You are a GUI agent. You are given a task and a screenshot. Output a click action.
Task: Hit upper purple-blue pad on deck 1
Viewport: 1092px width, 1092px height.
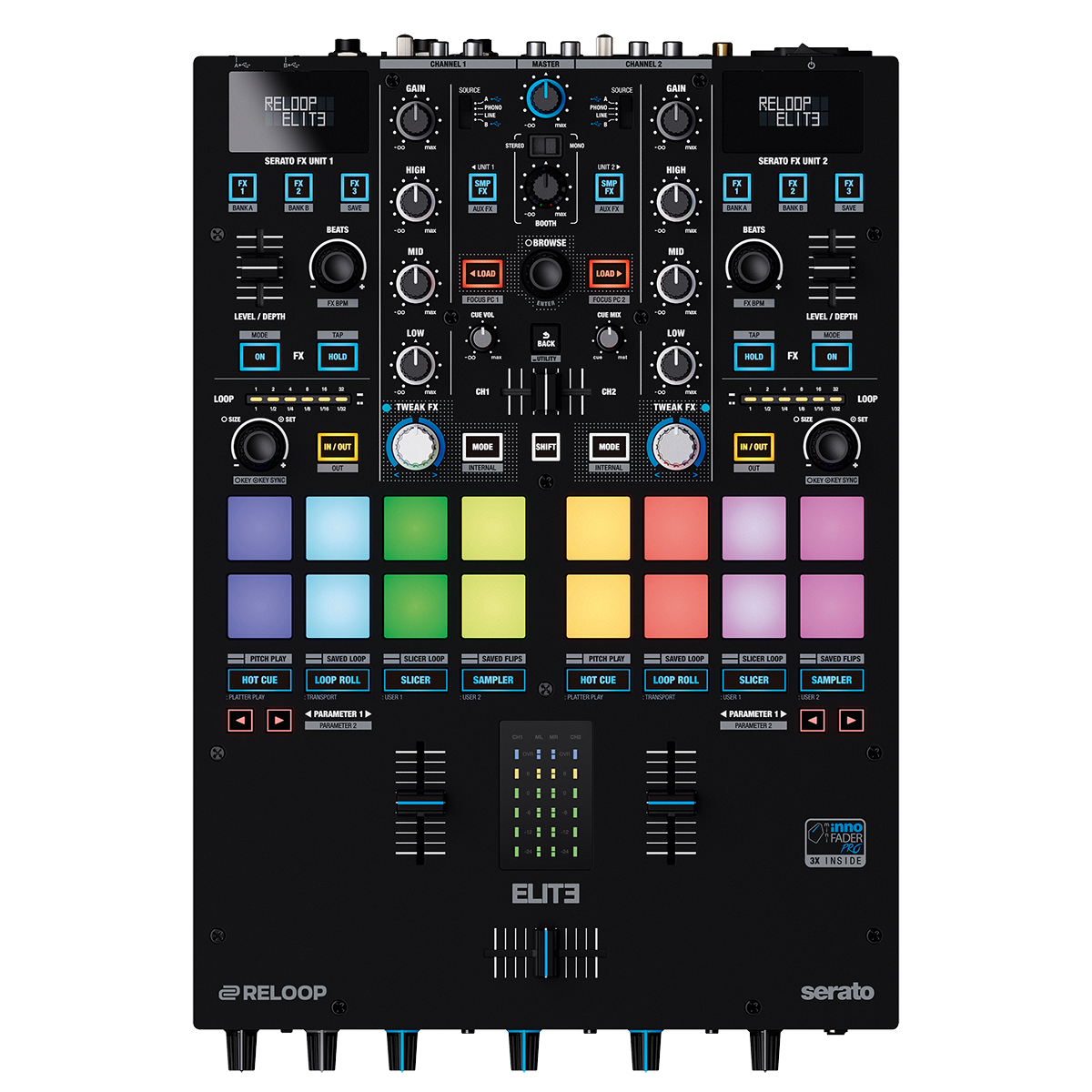click(x=259, y=528)
